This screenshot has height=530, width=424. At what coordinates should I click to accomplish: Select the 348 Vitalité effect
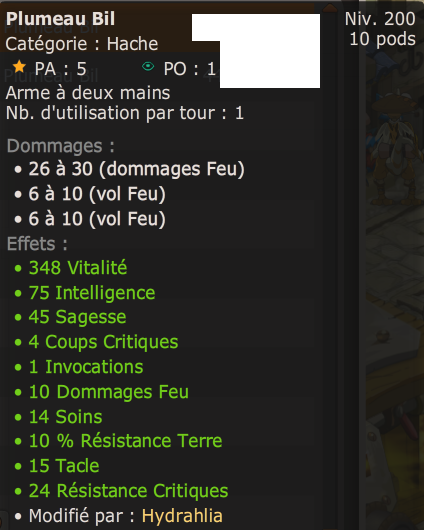click(78, 268)
